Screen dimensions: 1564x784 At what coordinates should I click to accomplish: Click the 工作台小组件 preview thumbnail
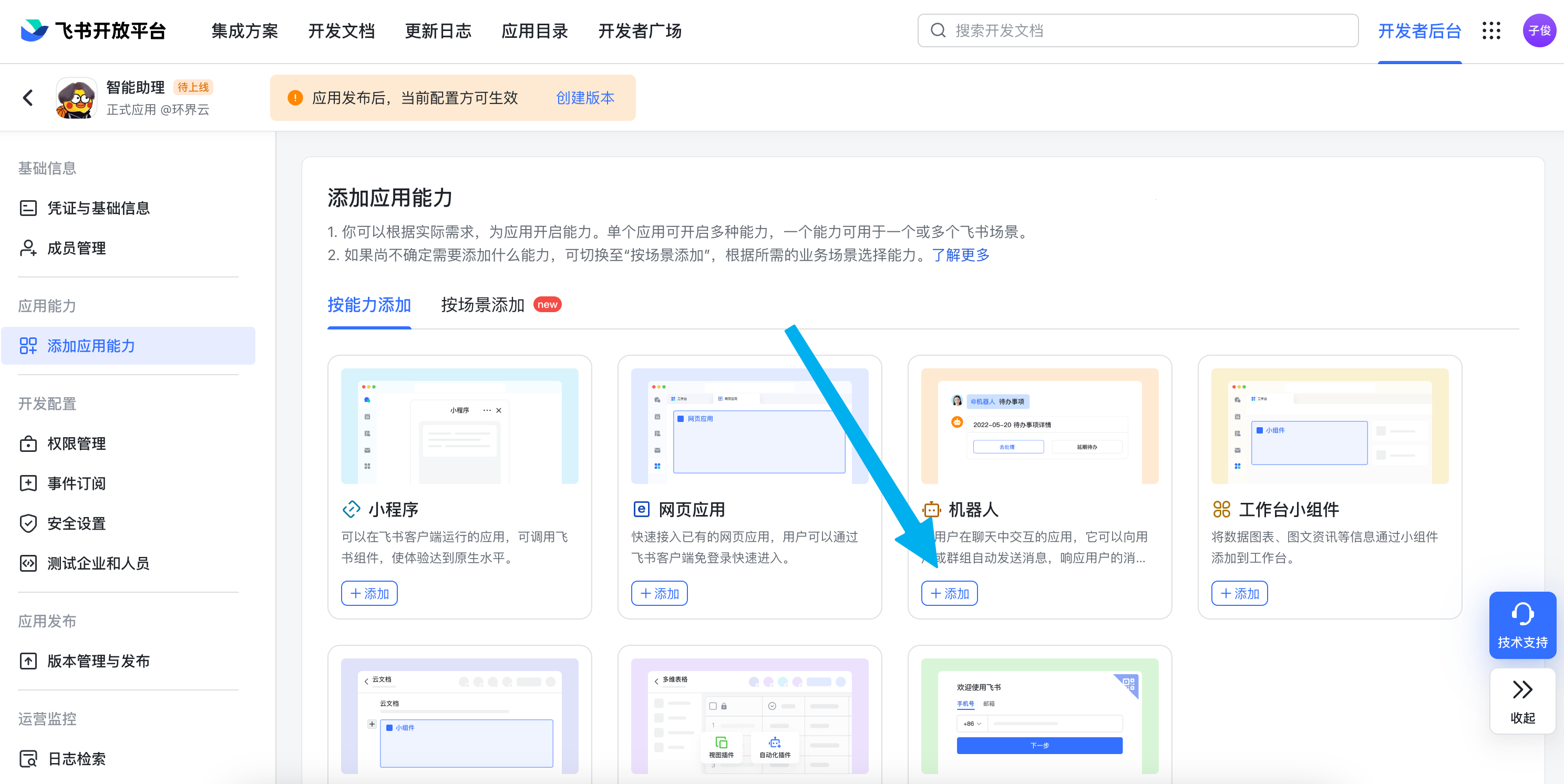click(x=1329, y=426)
